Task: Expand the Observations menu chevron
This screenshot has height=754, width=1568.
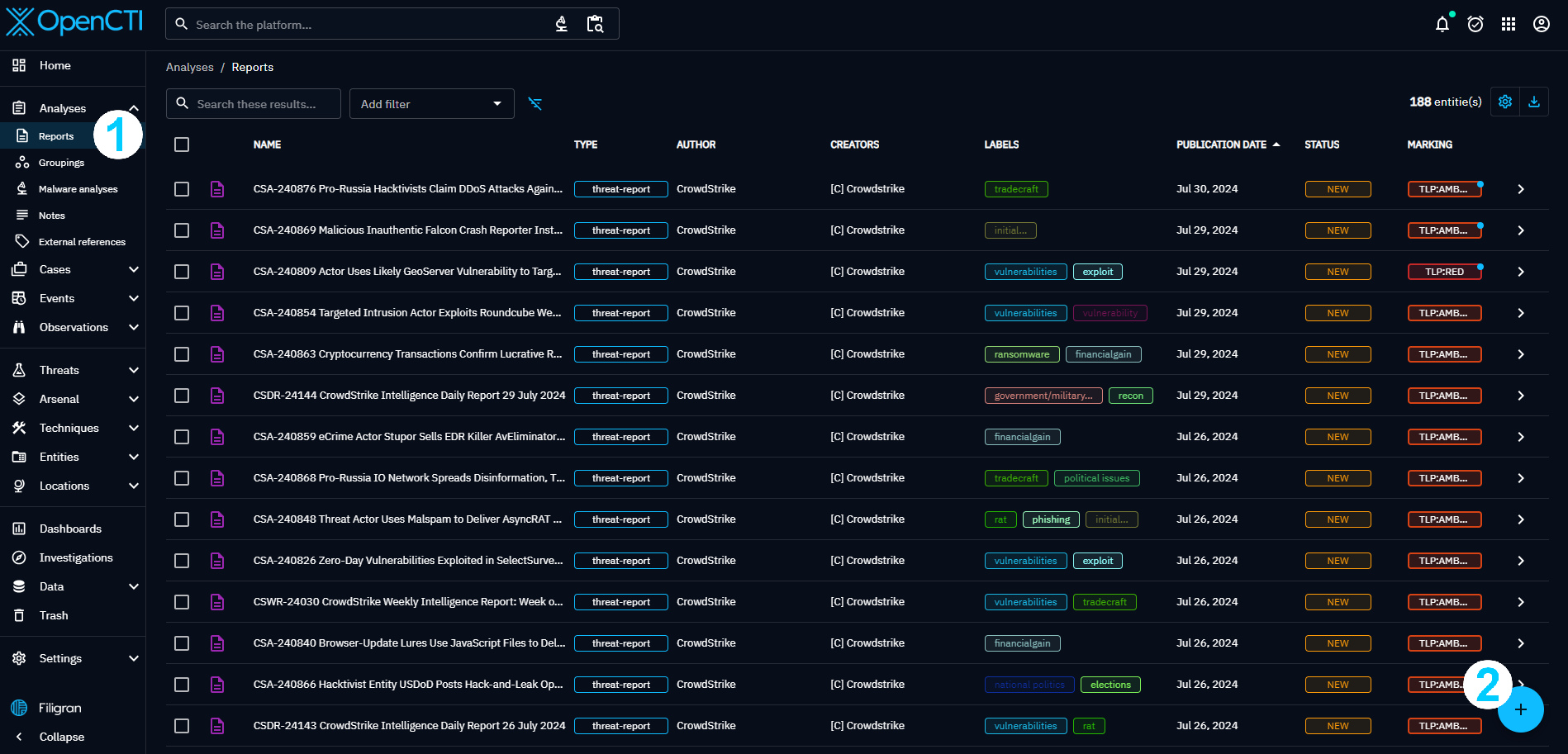Action: pos(134,327)
